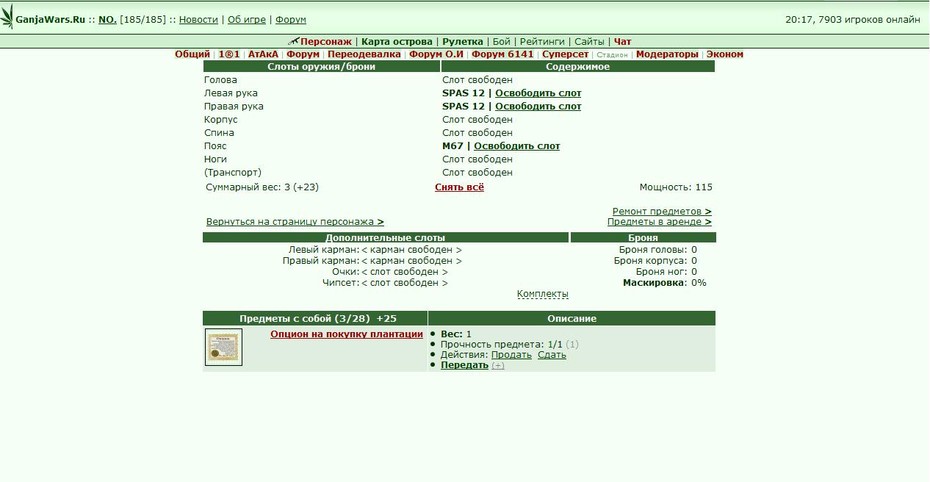Free the Правая рука slot
This screenshot has height=482, width=930.
pyautogui.click(x=538, y=106)
